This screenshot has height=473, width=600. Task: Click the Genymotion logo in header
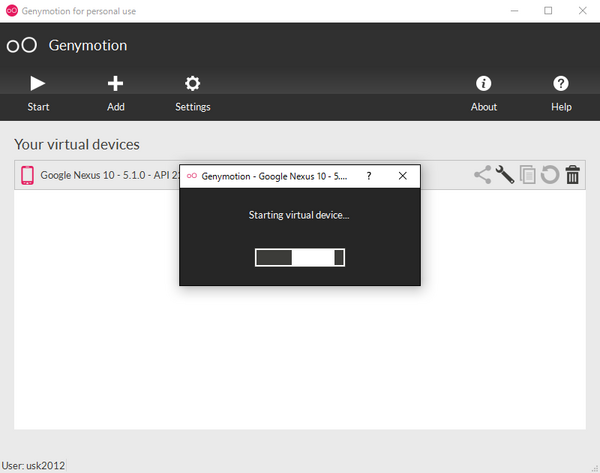coord(22,46)
